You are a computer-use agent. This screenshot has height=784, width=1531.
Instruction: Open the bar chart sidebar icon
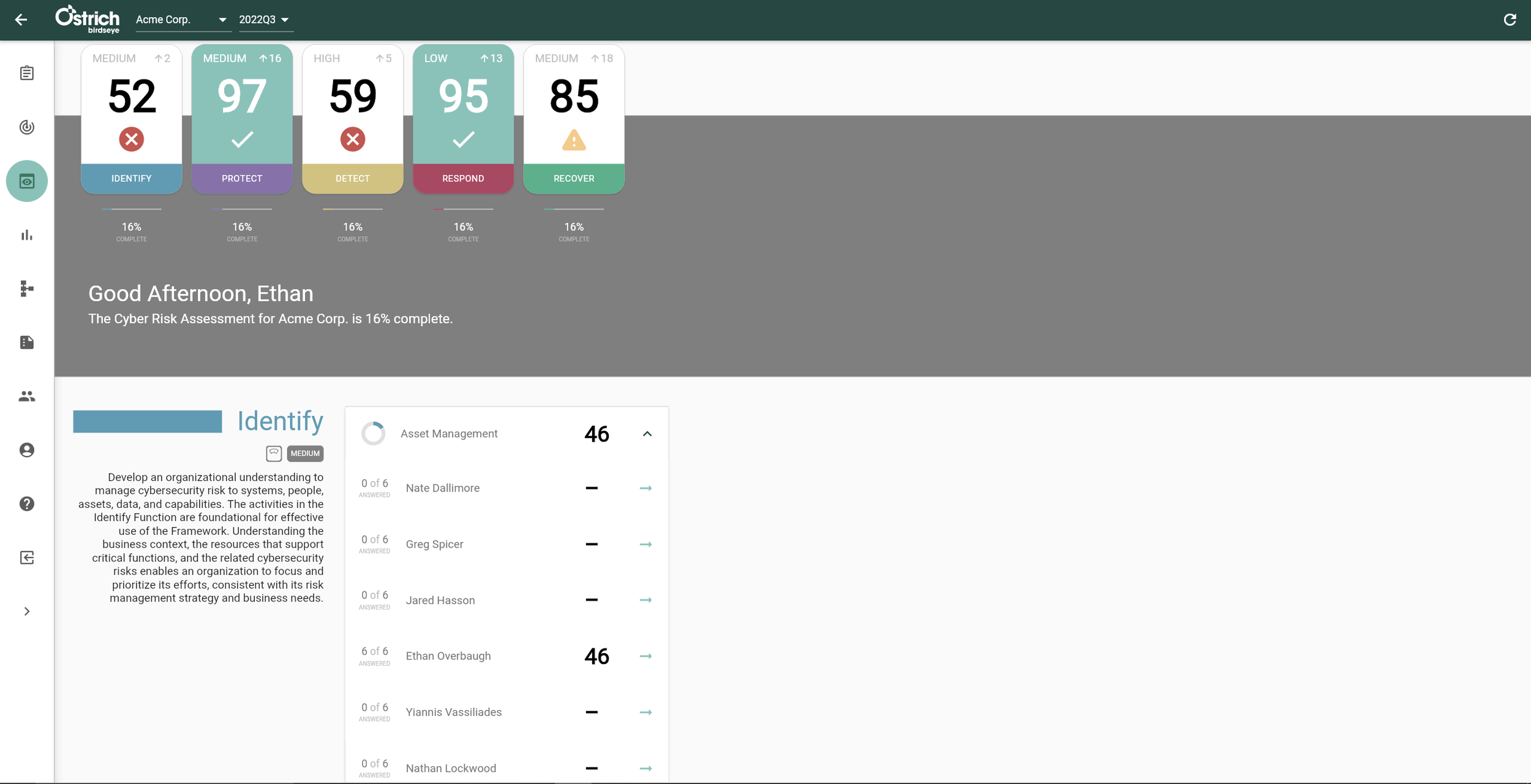pyautogui.click(x=27, y=235)
